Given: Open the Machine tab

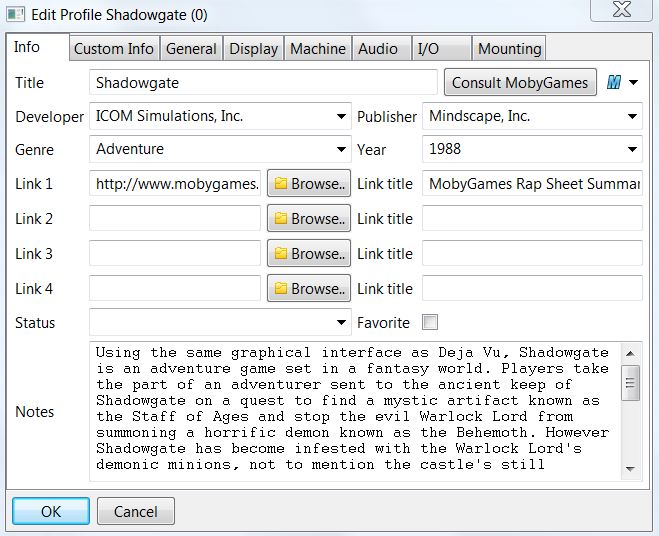Looking at the screenshot, I should pos(318,49).
